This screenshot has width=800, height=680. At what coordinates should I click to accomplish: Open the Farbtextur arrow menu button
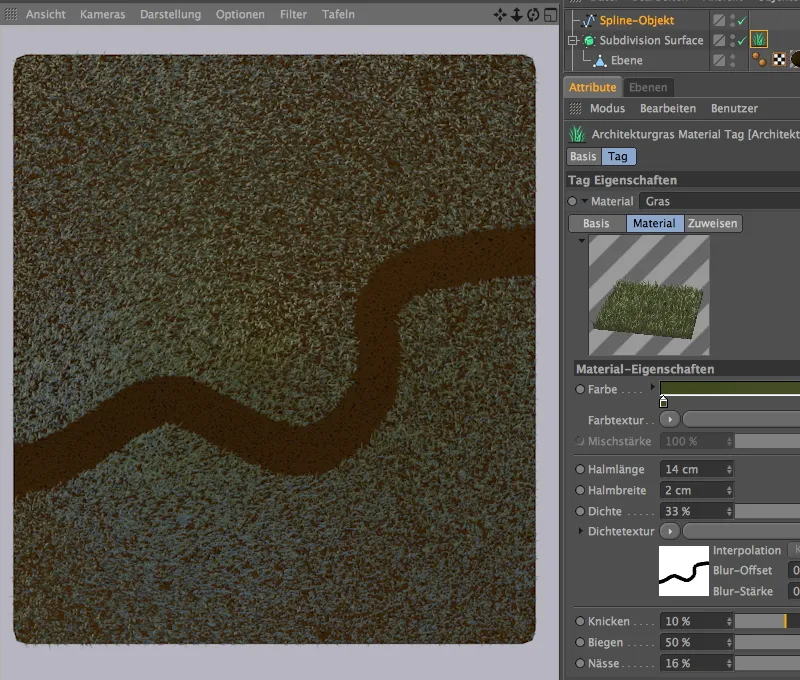click(669, 419)
